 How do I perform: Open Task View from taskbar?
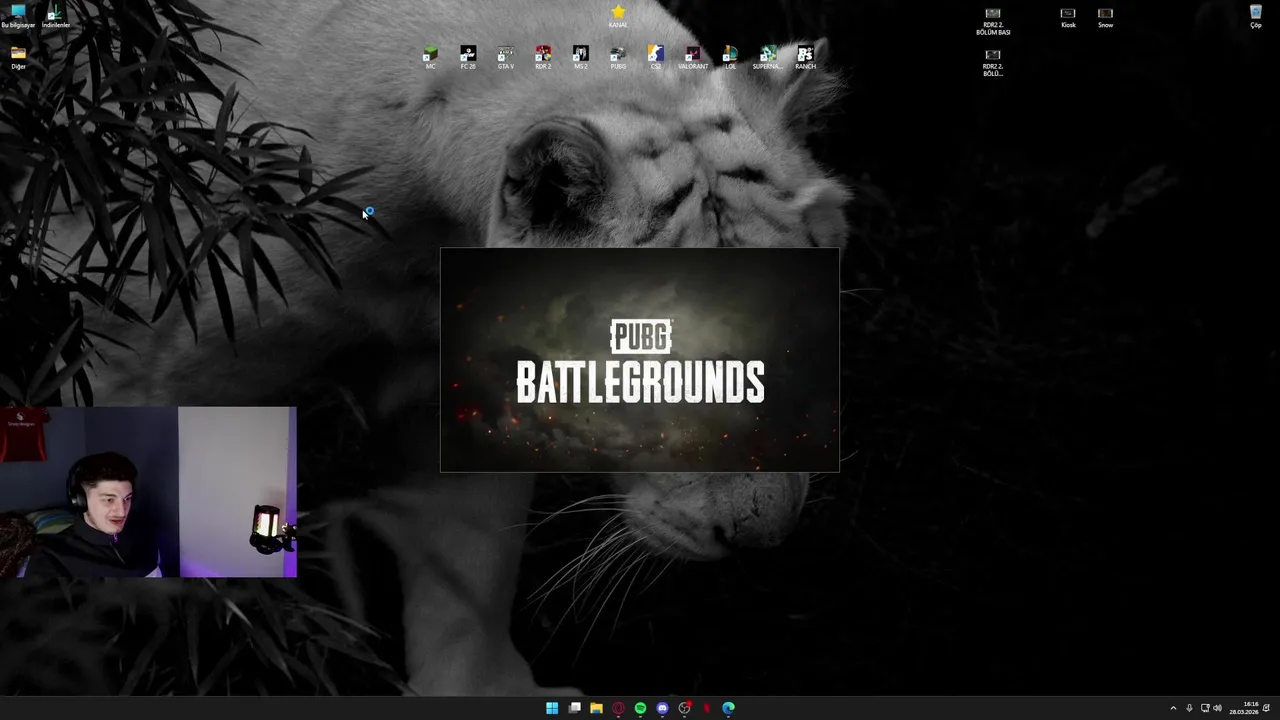[574, 708]
